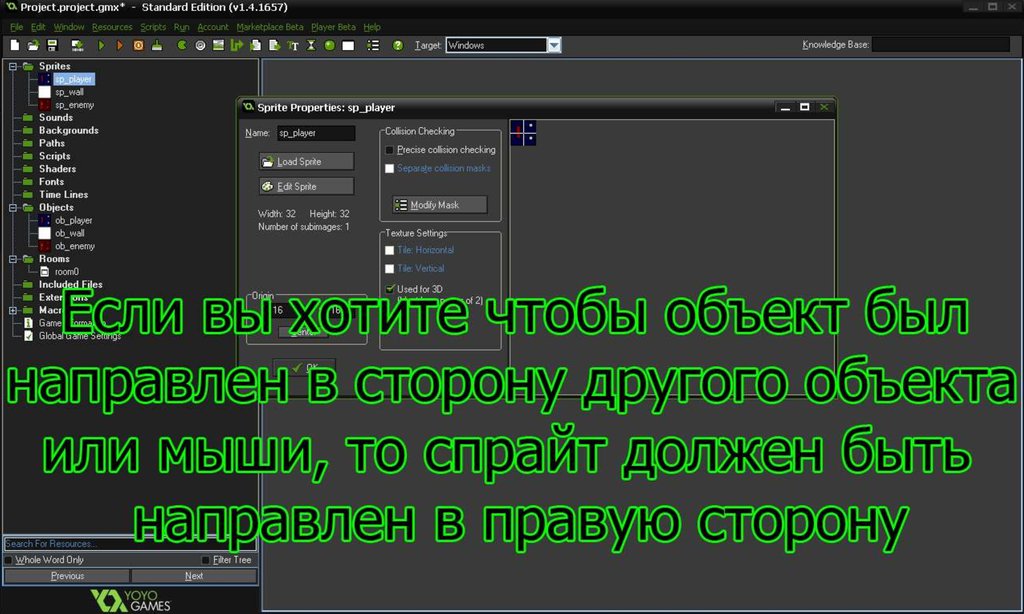This screenshot has width=1024, height=614.
Task: Open the Scripts menu
Action: (x=153, y=27)
